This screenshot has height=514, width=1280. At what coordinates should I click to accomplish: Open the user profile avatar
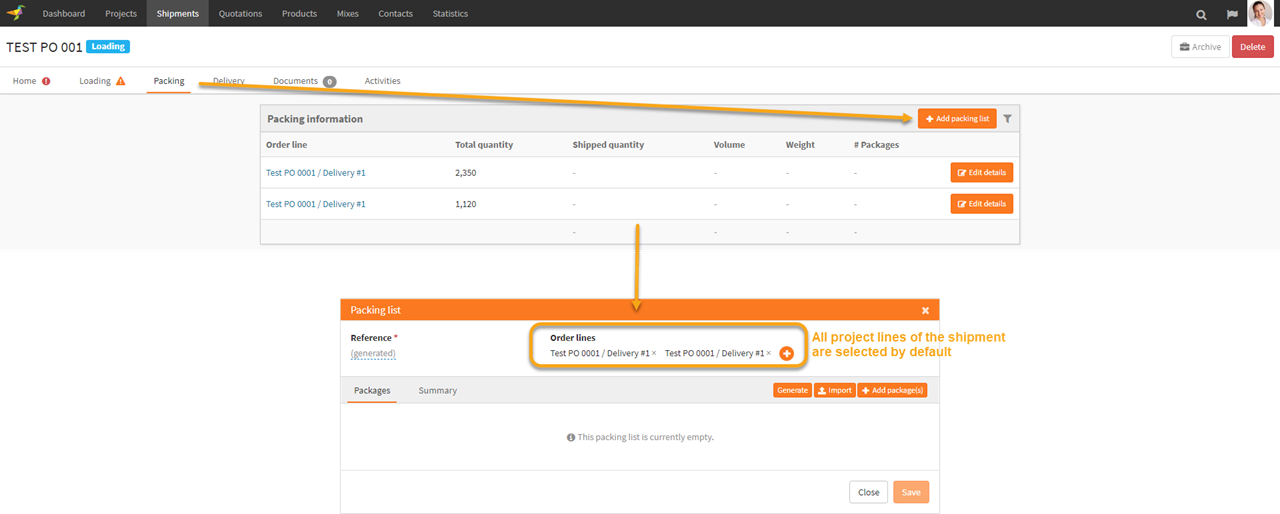[1260, 13]
